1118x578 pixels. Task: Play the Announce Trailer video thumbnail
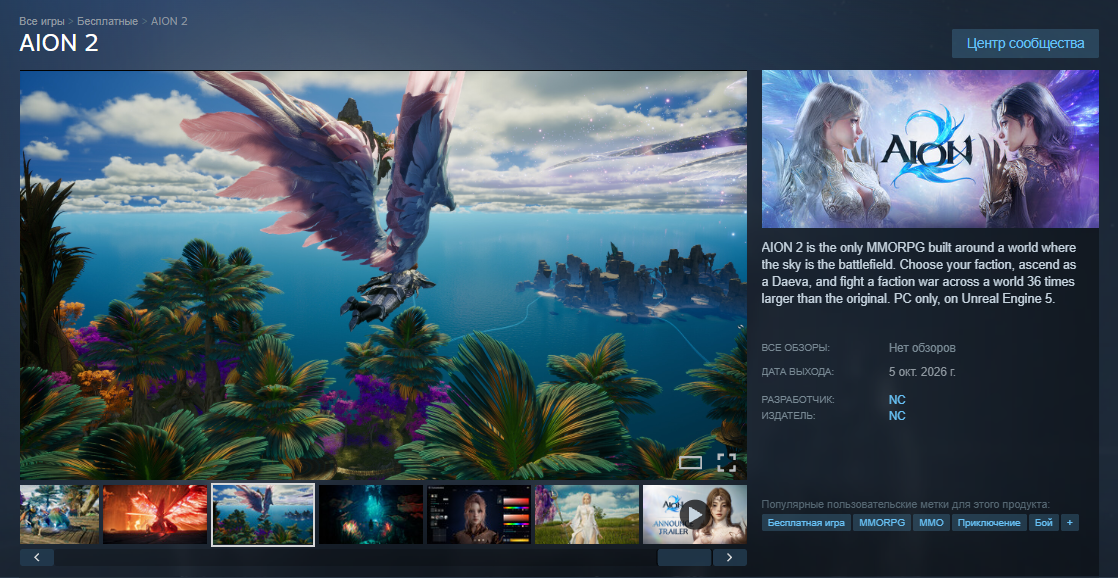[x=694, y=515]
